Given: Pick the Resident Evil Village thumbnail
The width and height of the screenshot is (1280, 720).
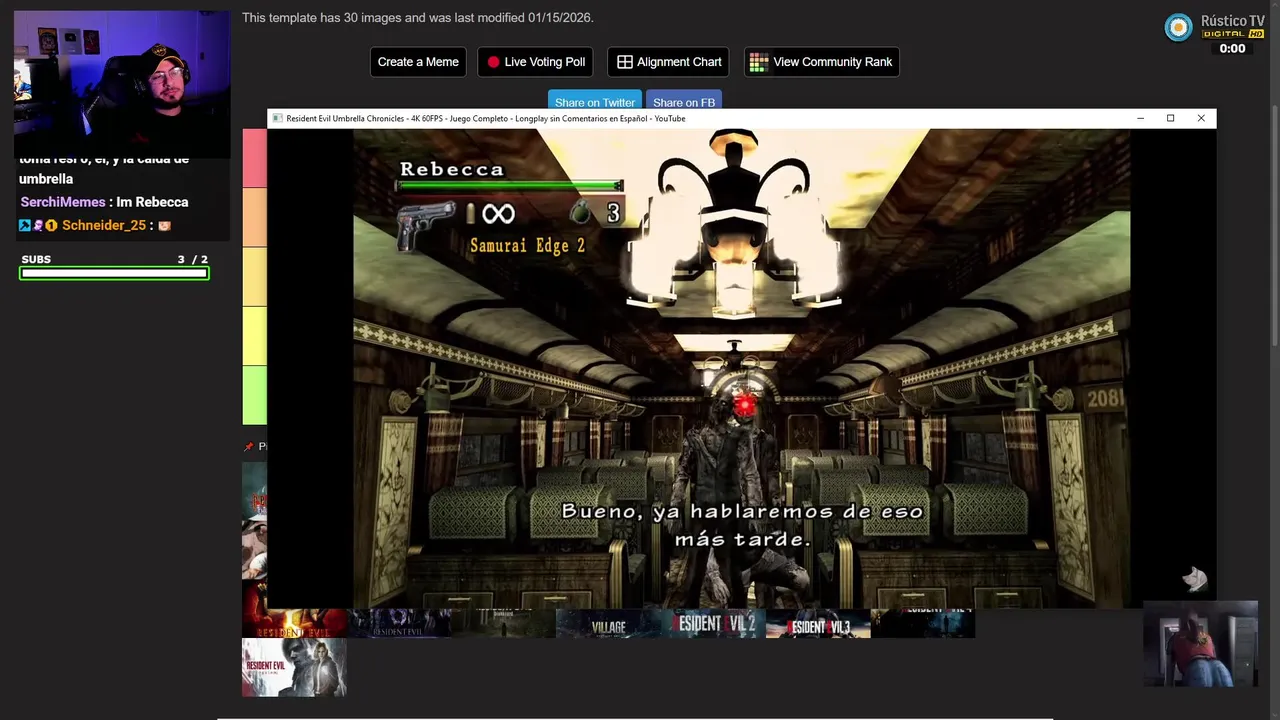Looking at the screenshot, I should coord(608,623).
